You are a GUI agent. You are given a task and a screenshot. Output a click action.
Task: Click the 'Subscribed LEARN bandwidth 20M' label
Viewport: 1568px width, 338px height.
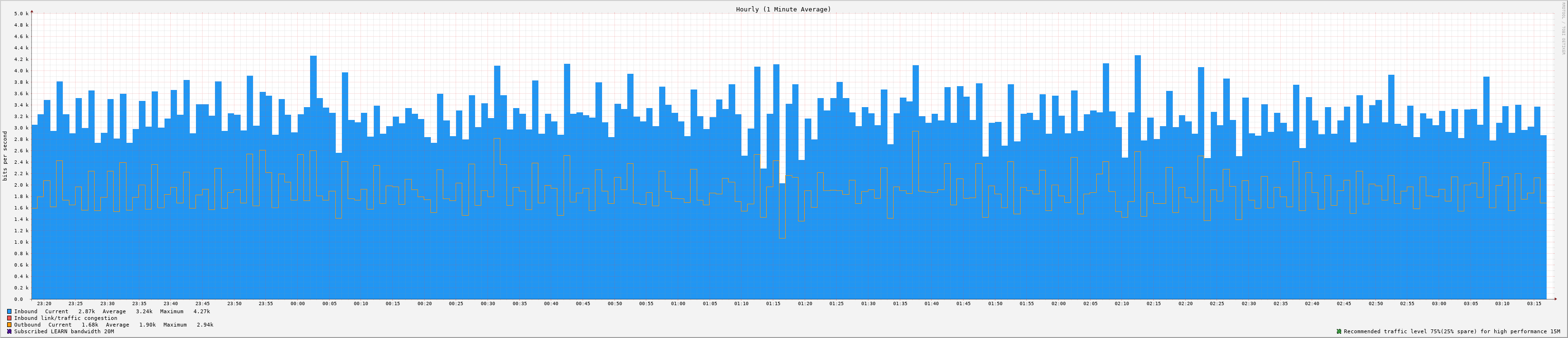(x=64, y=331)
